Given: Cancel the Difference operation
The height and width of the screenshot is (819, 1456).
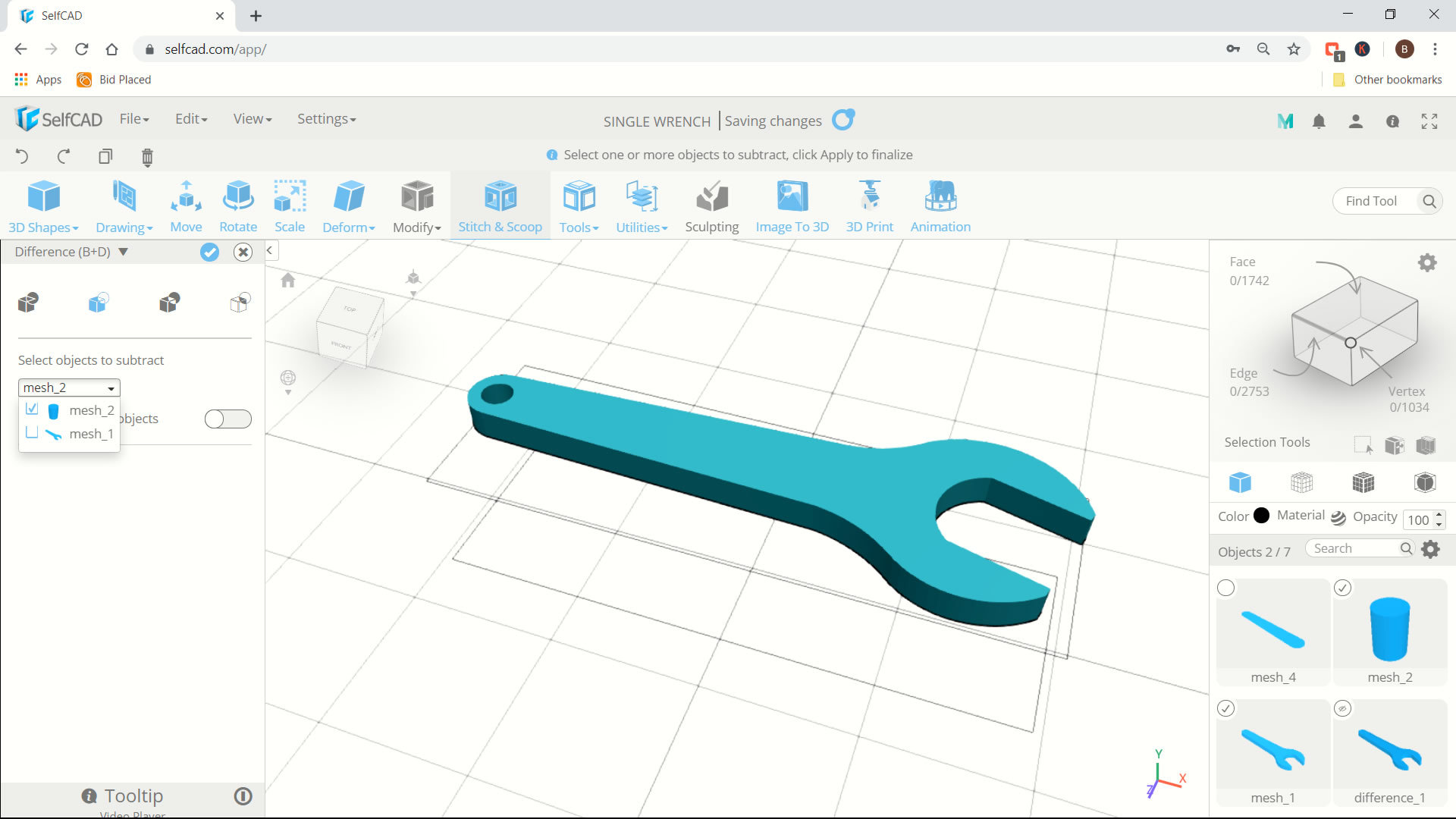Looking at the screenshot, I should [242, 251].
